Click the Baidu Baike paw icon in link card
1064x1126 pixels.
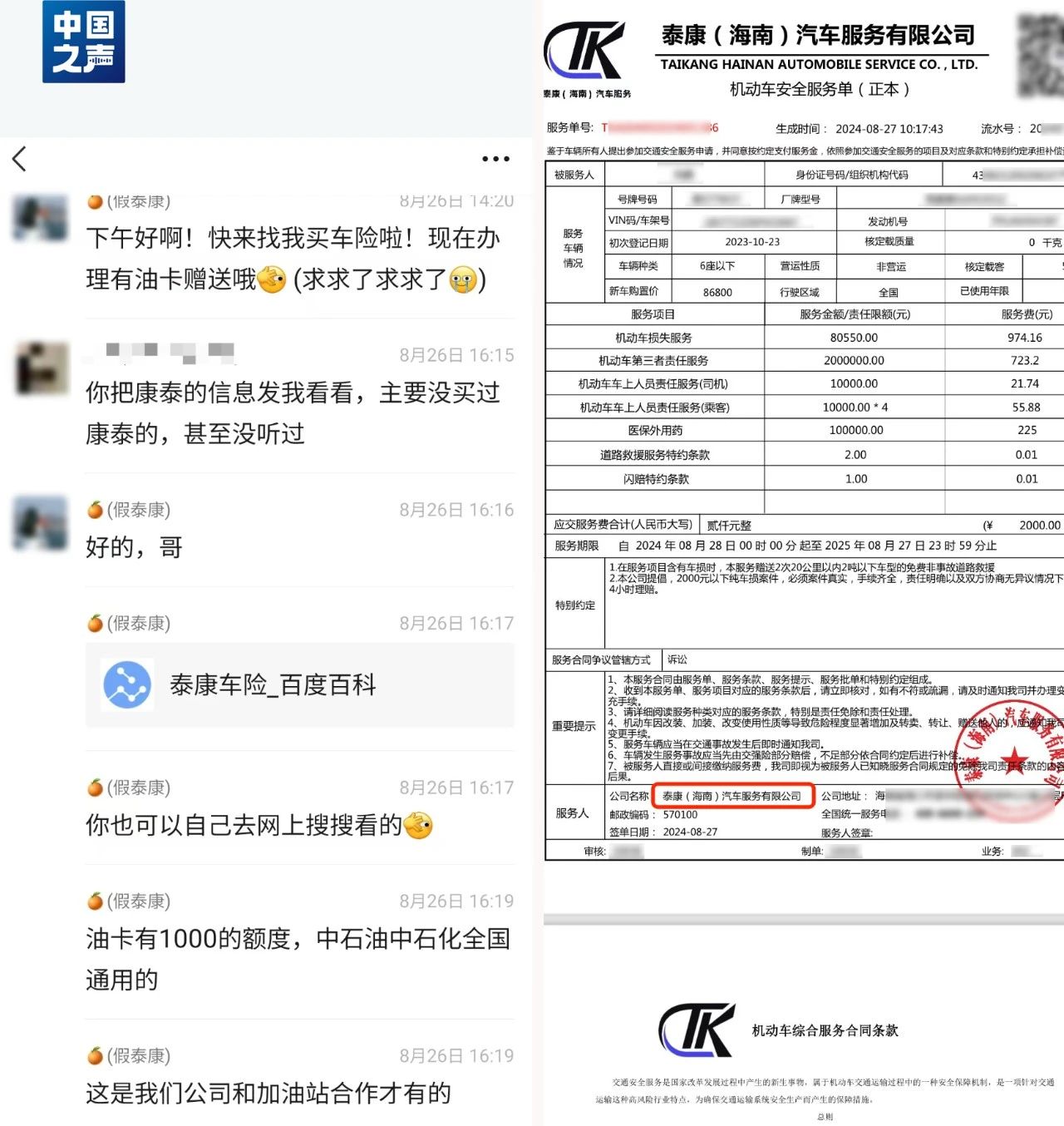pyautogui.click(x=127, y=684)
